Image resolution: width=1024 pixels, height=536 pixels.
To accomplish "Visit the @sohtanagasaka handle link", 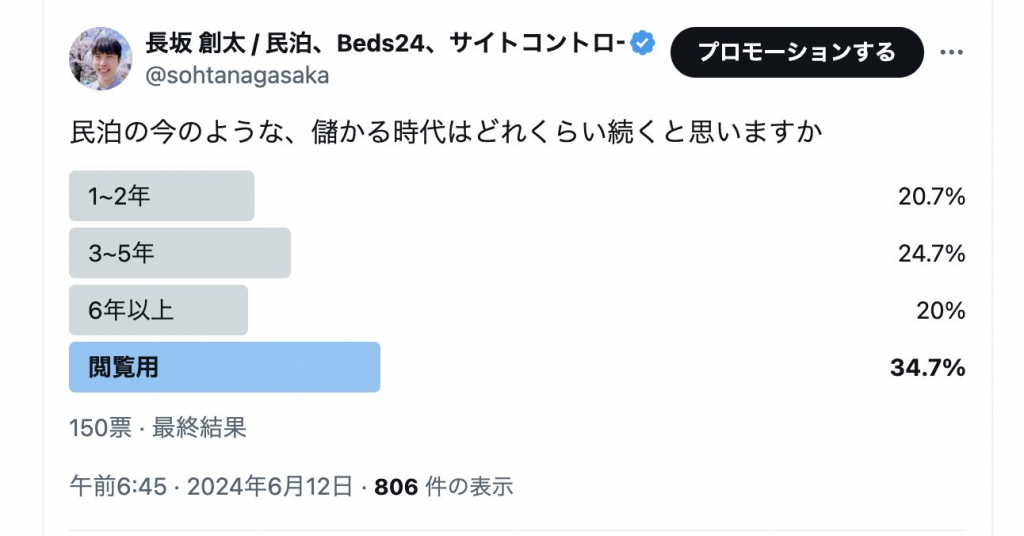I will coord(238,76).
